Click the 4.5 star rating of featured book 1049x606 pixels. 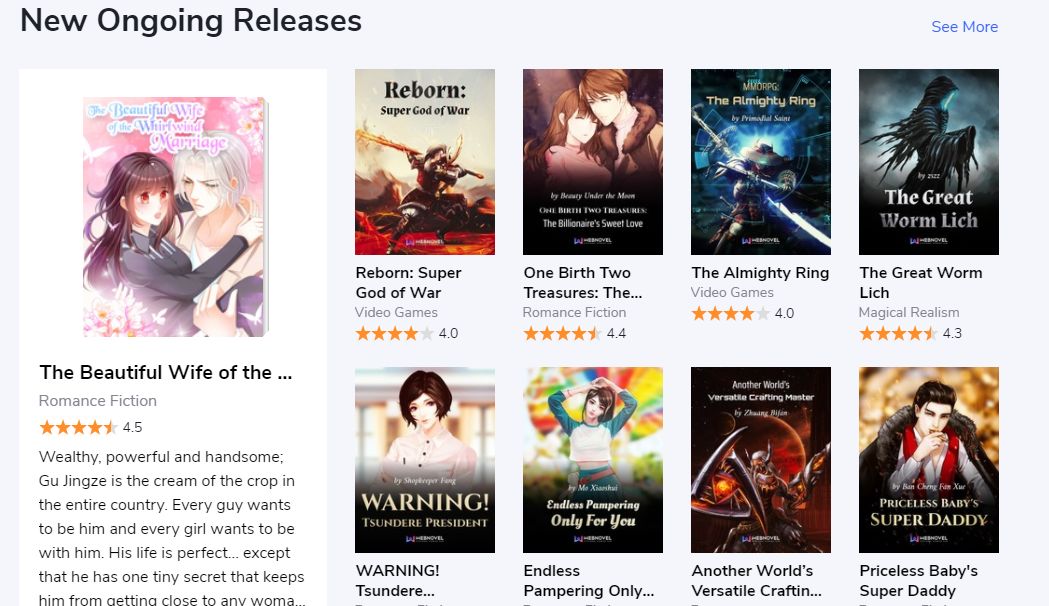tap(90, 427)
